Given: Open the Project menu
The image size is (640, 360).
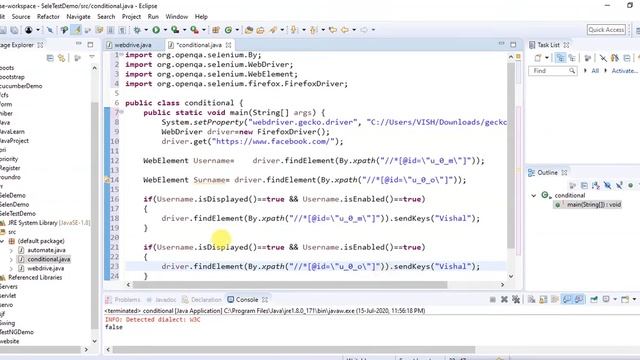Looking at the screenshot, I should point(131,17).
